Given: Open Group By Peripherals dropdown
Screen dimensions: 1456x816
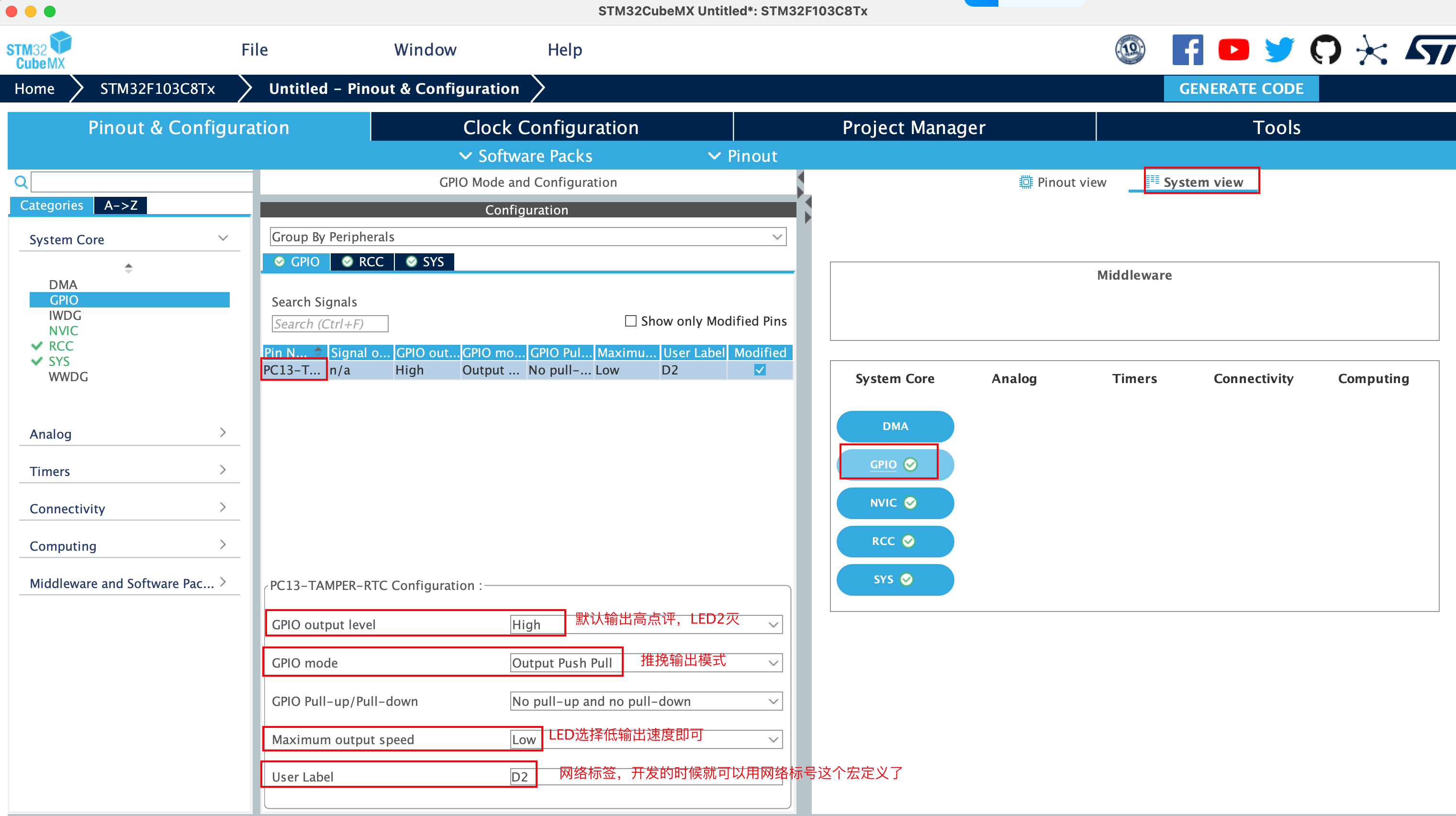Looking at the screenshot, I should pyautogui.click(x=528, y=237).
